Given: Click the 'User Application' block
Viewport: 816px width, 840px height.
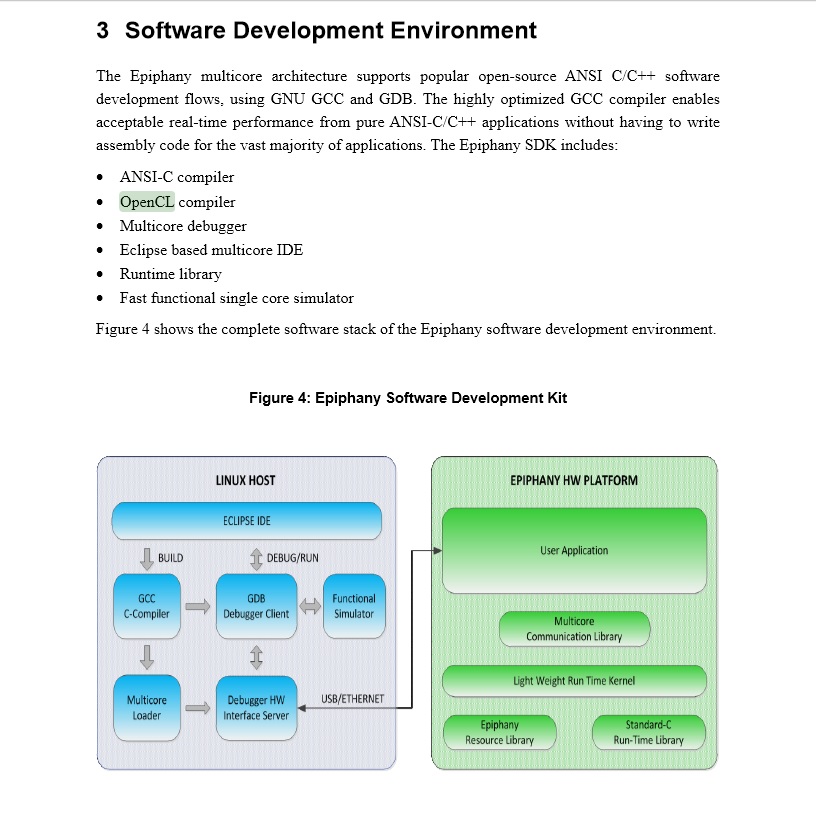Looking at the screenshot, I should [x=574, y=551].
